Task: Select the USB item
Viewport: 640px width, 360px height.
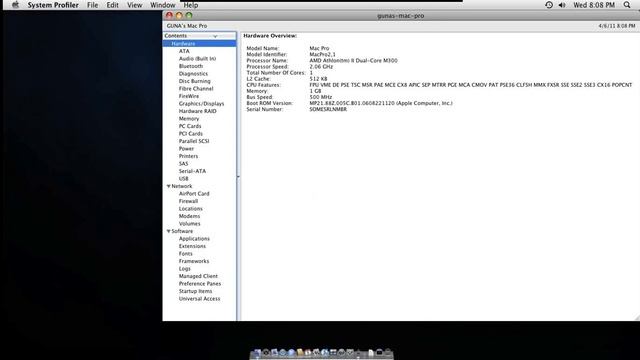Action: [183, 179]
